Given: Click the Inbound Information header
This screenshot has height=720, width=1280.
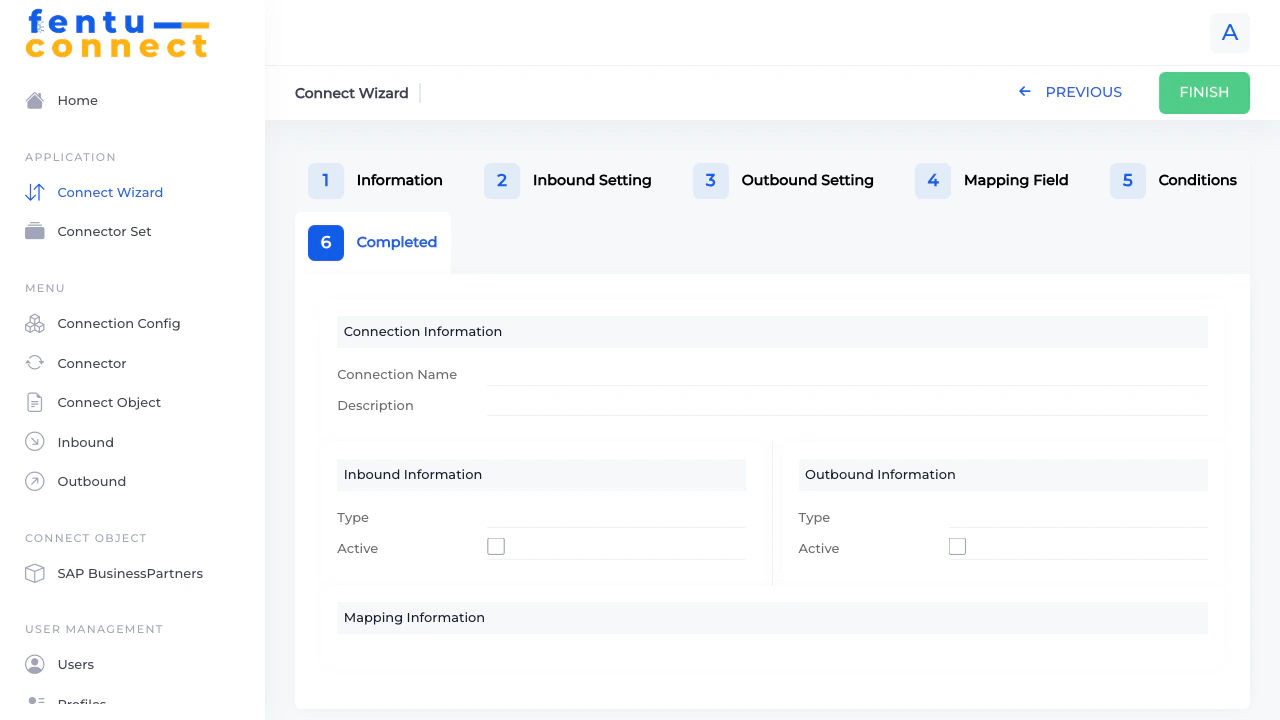Looking at the screenshot, I should pos(541,475).
